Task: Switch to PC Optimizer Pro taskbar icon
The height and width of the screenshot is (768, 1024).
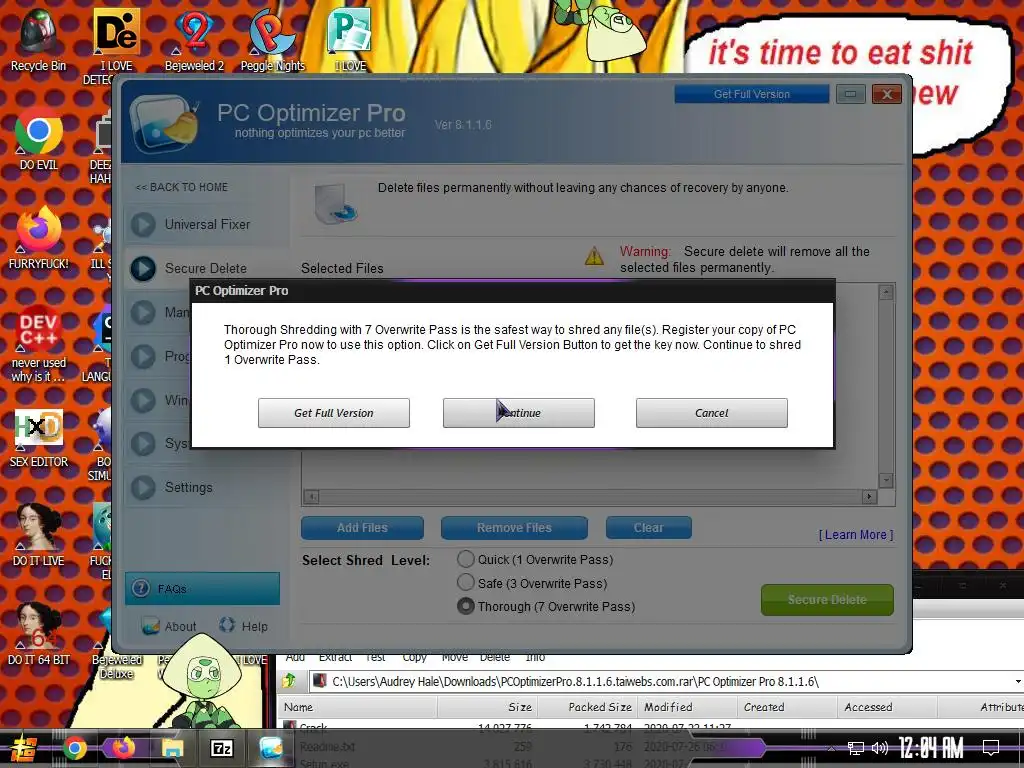Action: (271, 748)
